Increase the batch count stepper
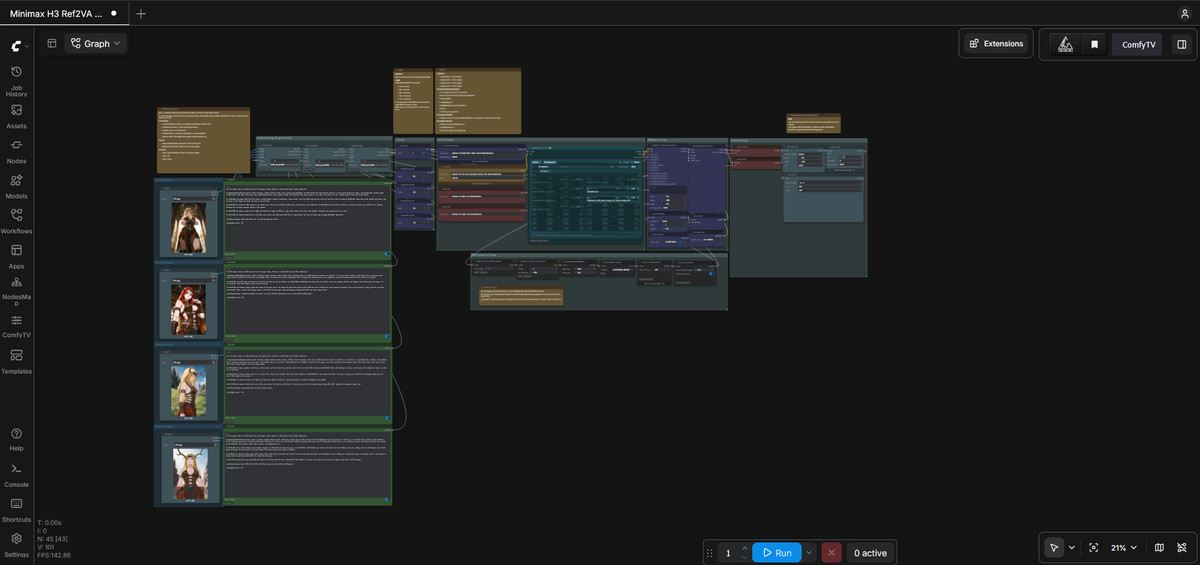 [744, 549]
